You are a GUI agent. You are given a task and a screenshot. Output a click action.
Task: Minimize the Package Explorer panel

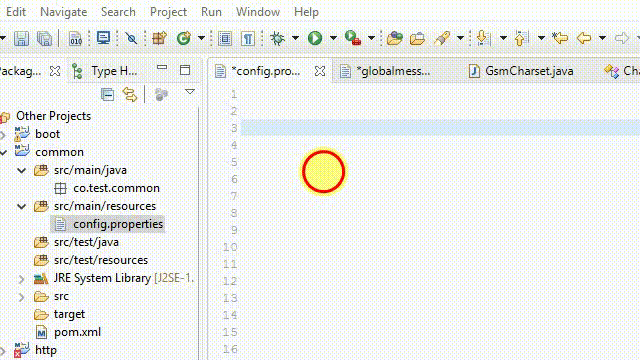tap(162, 68)
